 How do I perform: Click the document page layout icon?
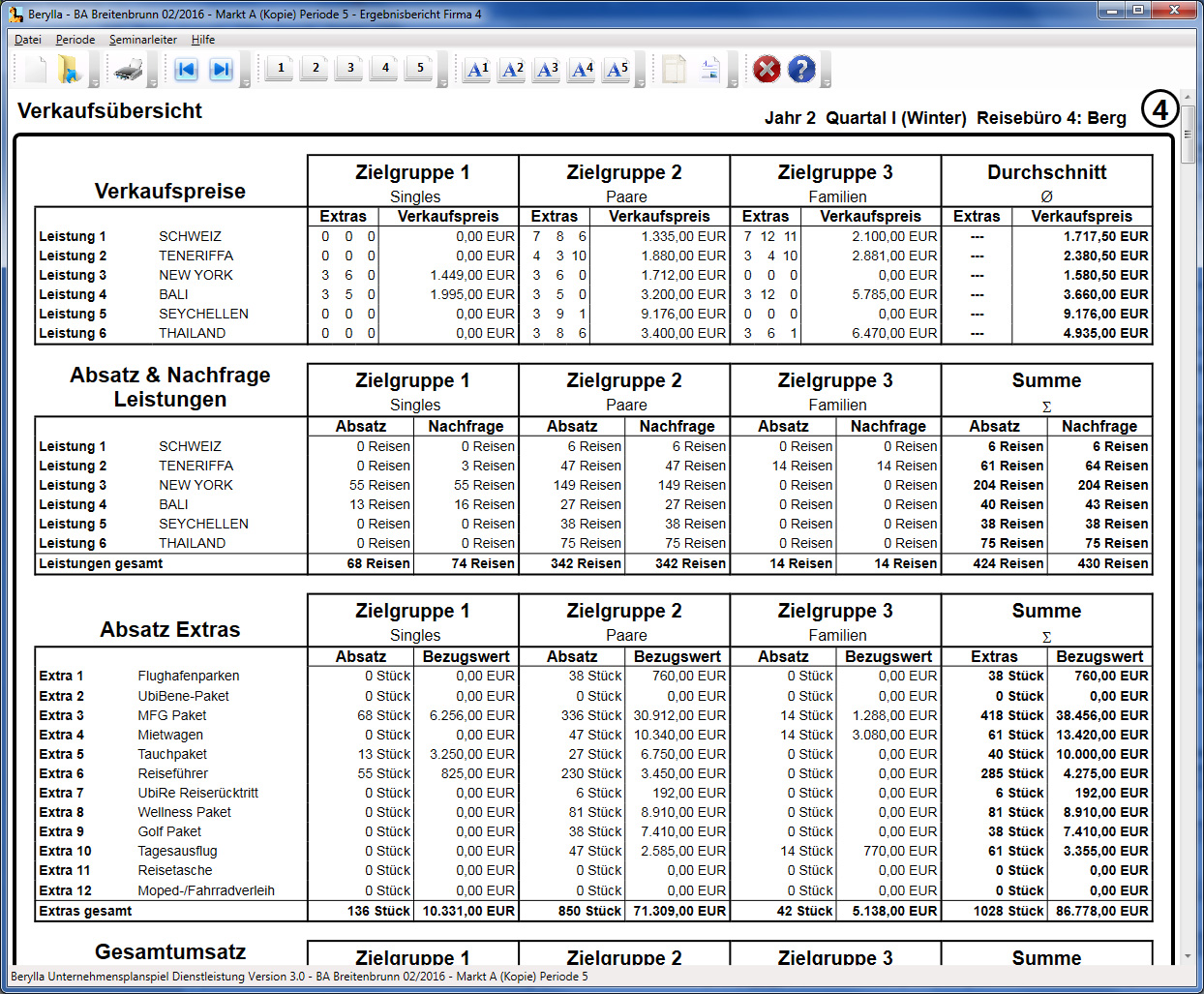pyautogui.click(x=709, y=69)
